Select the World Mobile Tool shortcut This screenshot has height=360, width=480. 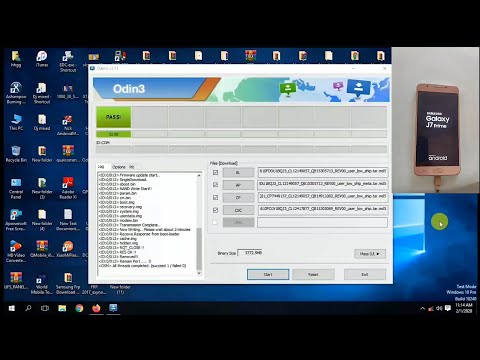42,283
